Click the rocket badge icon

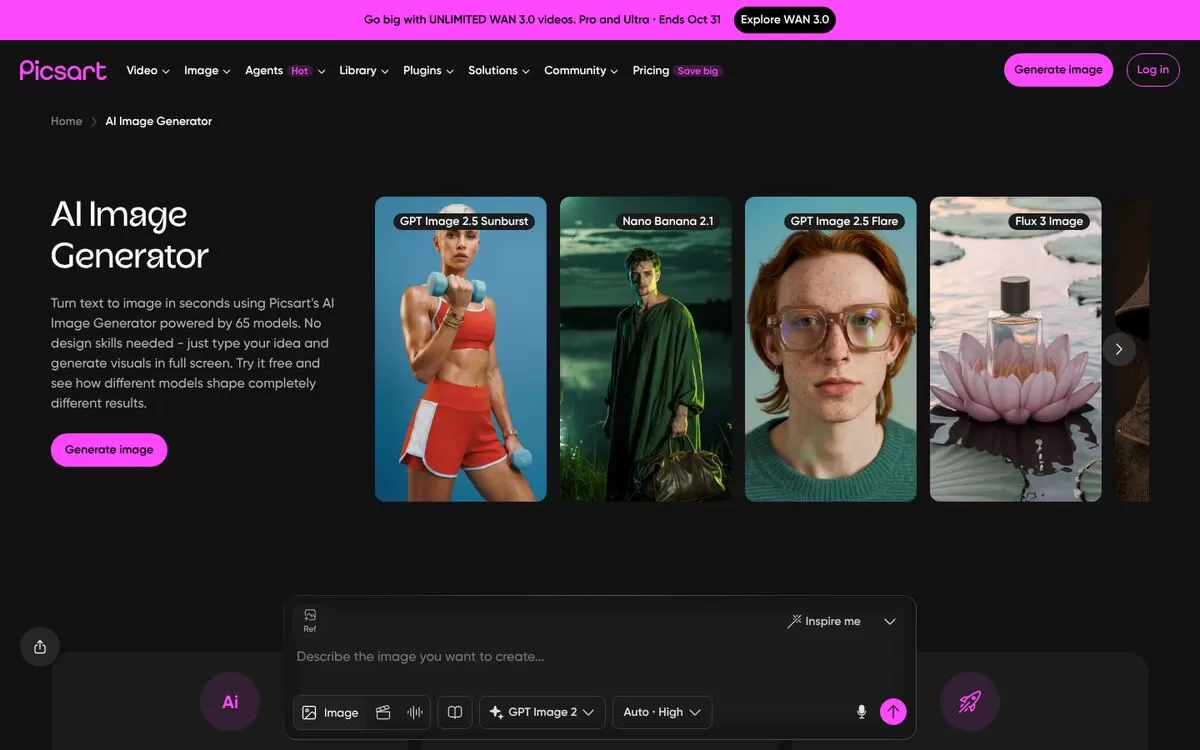970,702
